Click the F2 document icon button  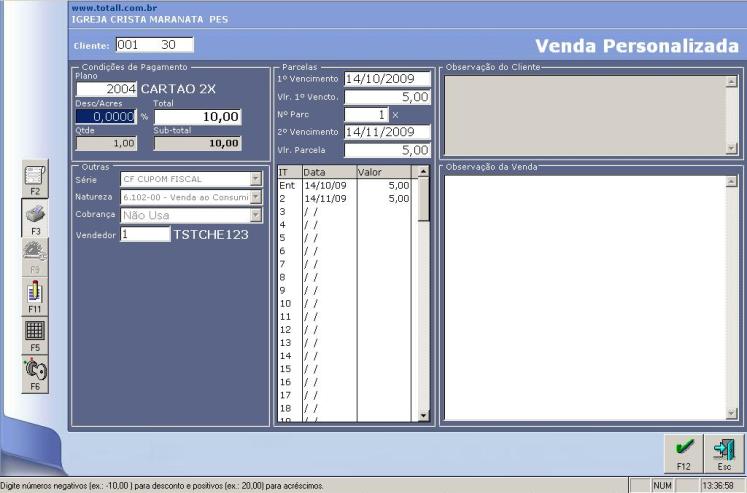point(35,179)
